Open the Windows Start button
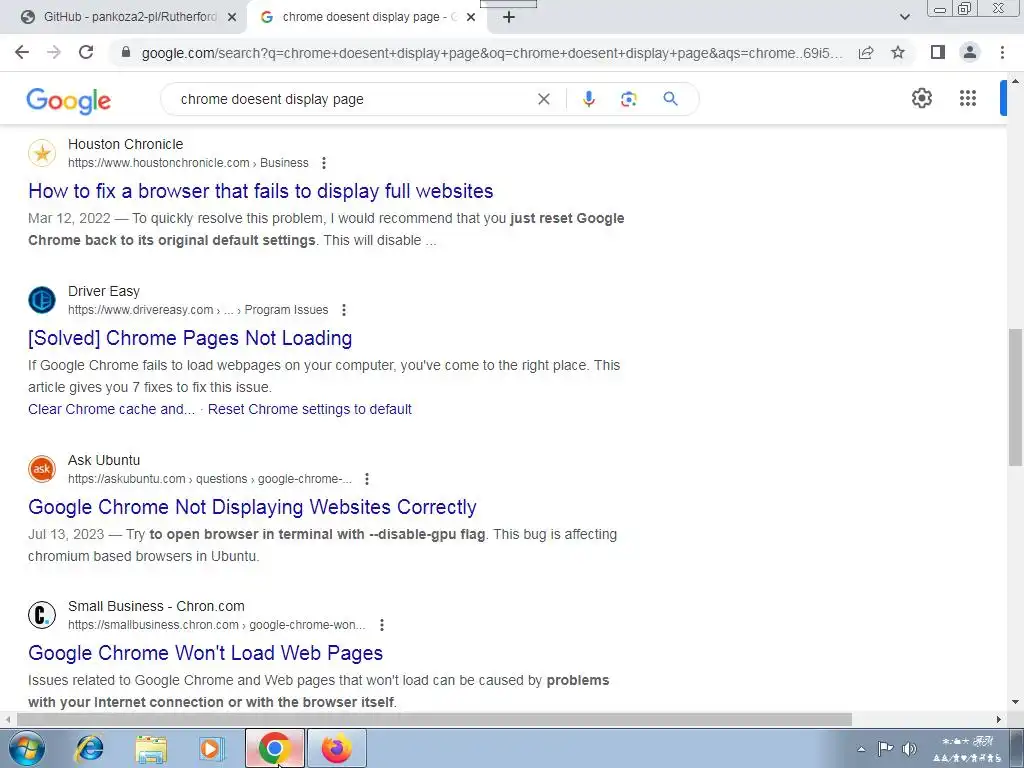Image resolution: width=1024 pixels, height=768 pixels. click(27, 748)
